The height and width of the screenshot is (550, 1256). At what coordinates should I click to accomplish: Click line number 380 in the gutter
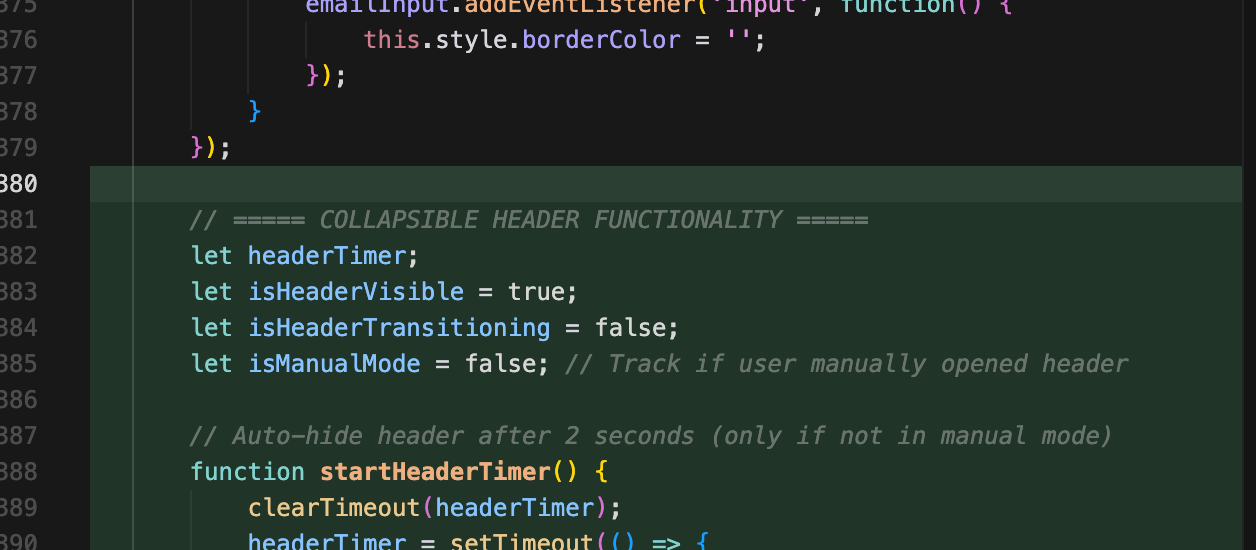[18, 184]
